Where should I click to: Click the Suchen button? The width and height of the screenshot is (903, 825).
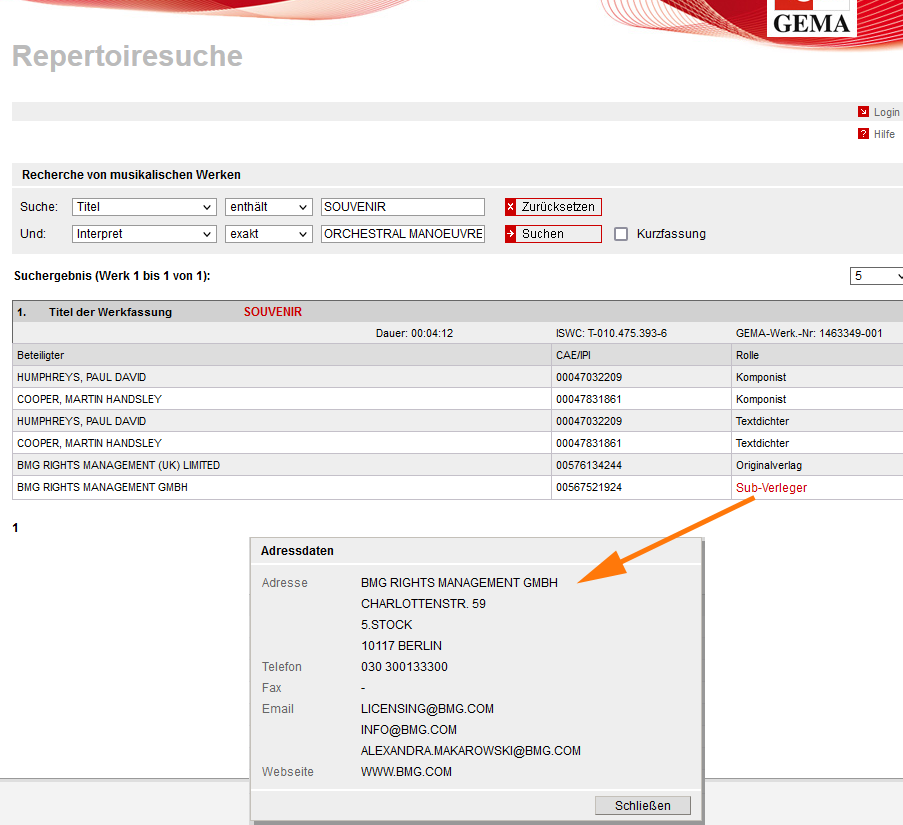coord(553,234)
